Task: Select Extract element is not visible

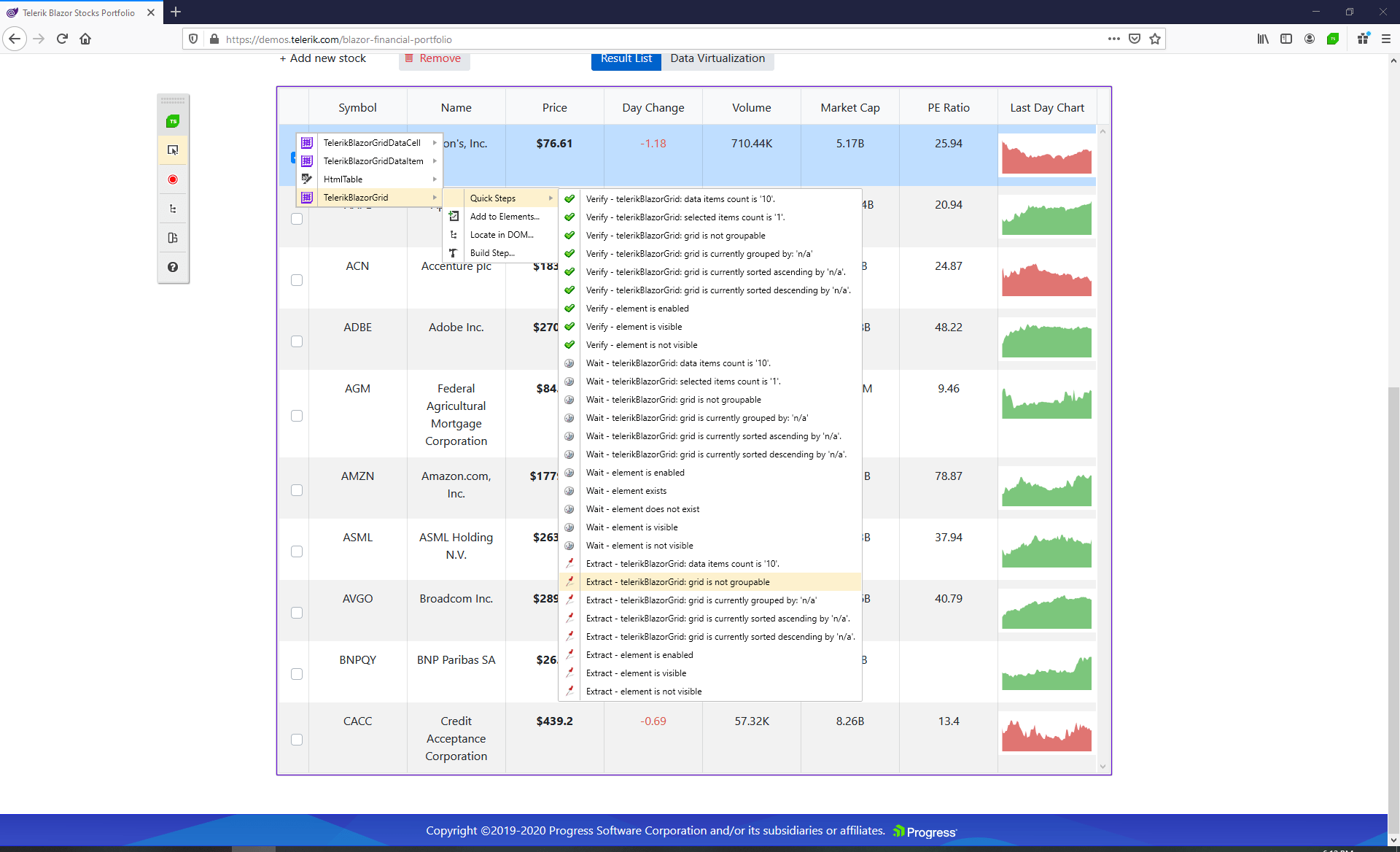Action: (711, 691)
